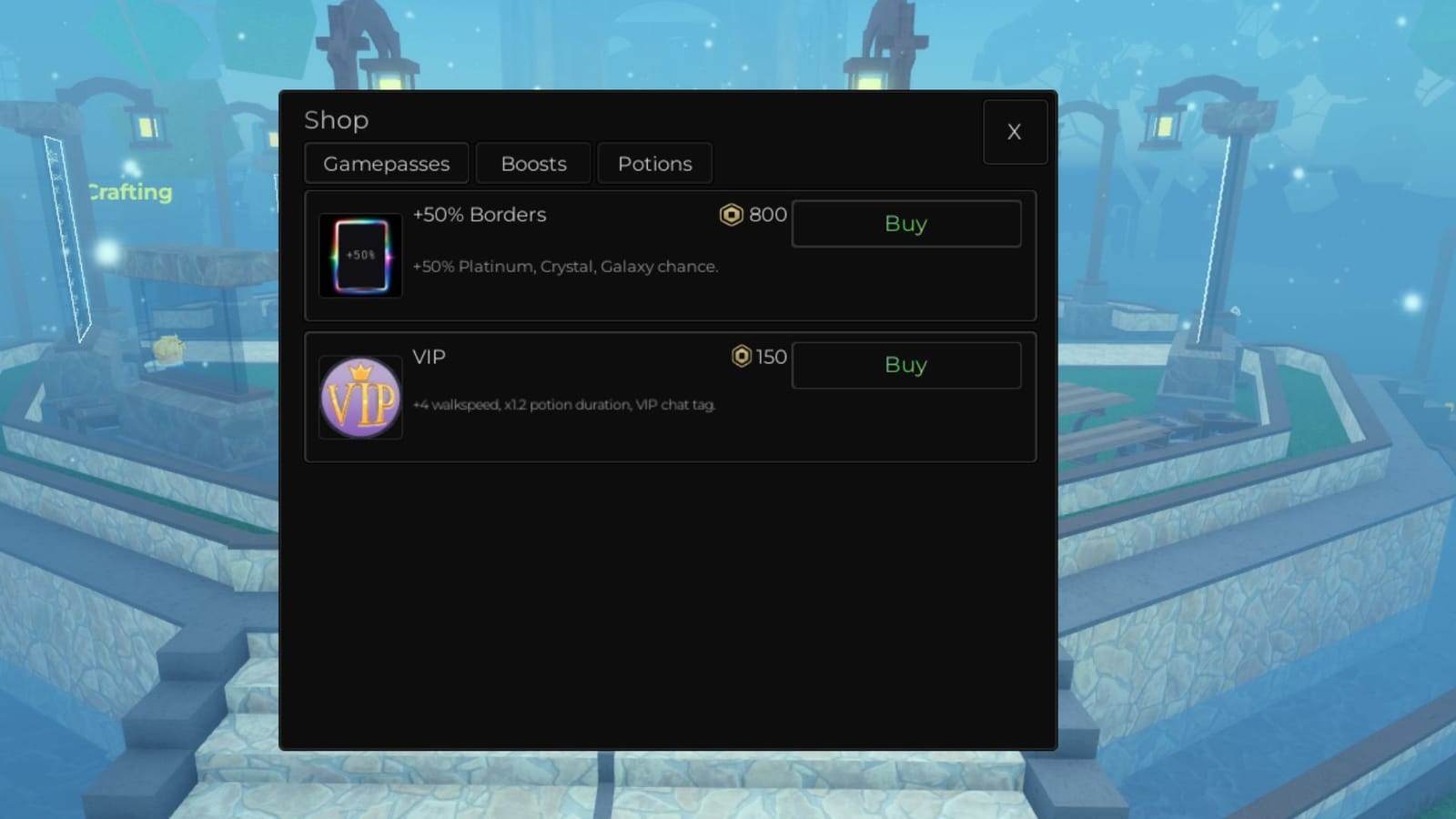The image size is (1456, 819).
Task: Close the Shop window with X
Action: coord(1014,132)
